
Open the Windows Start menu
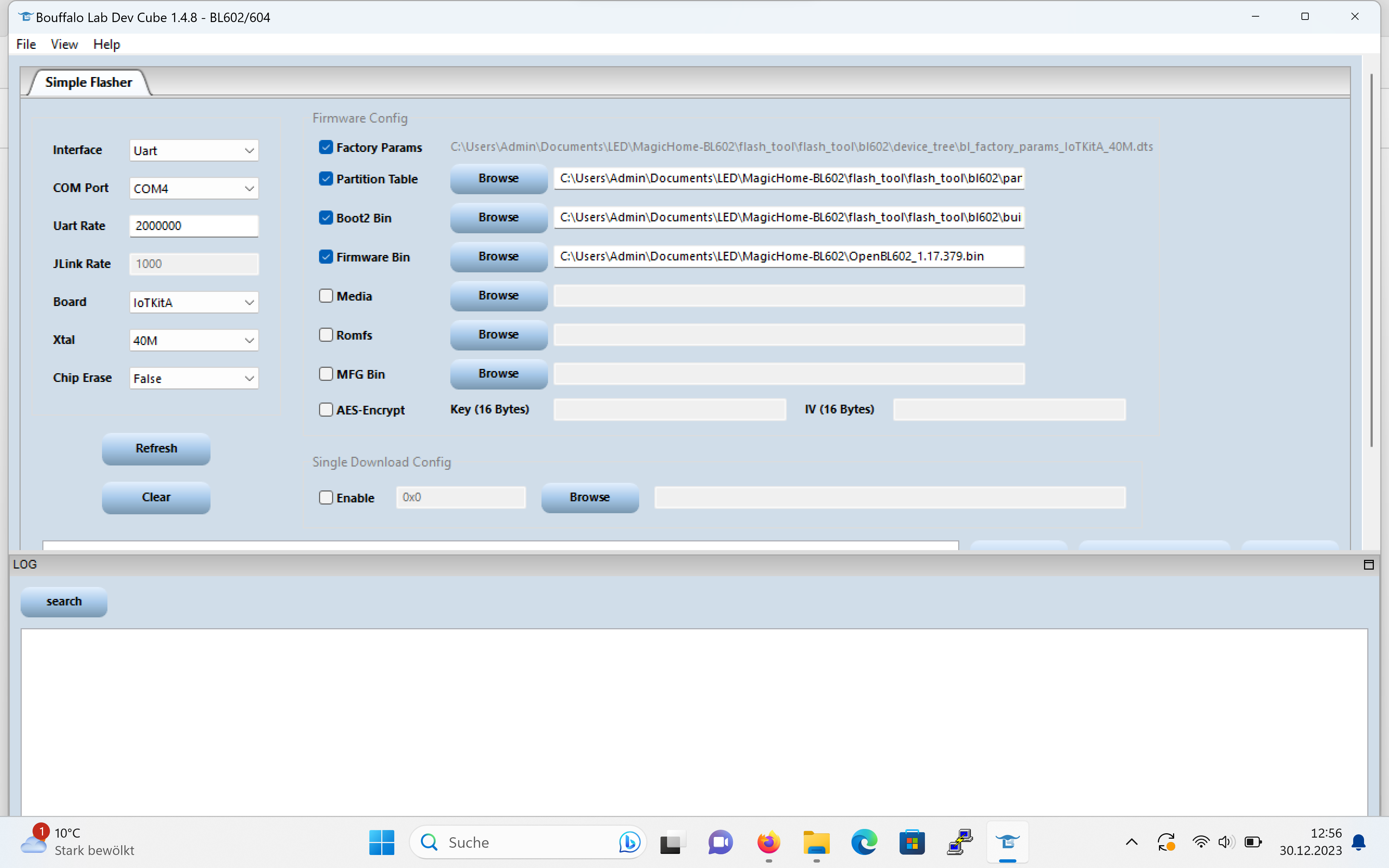pyautogui.click(x=382, y=842)
